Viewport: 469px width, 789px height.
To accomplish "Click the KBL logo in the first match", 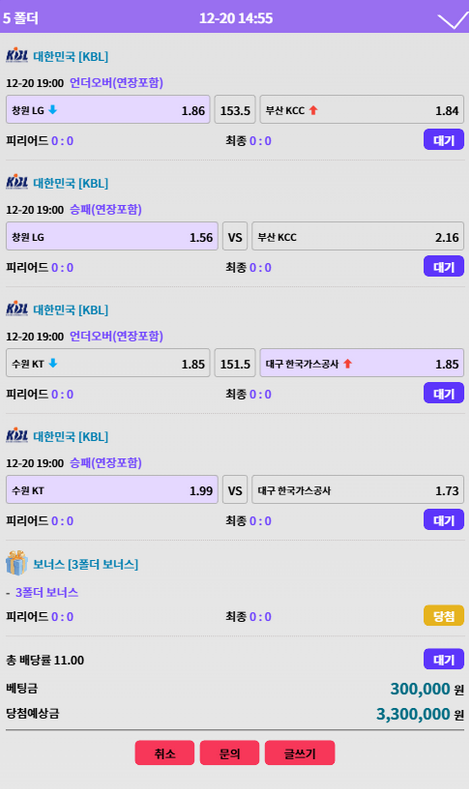I will coord(17,55).
